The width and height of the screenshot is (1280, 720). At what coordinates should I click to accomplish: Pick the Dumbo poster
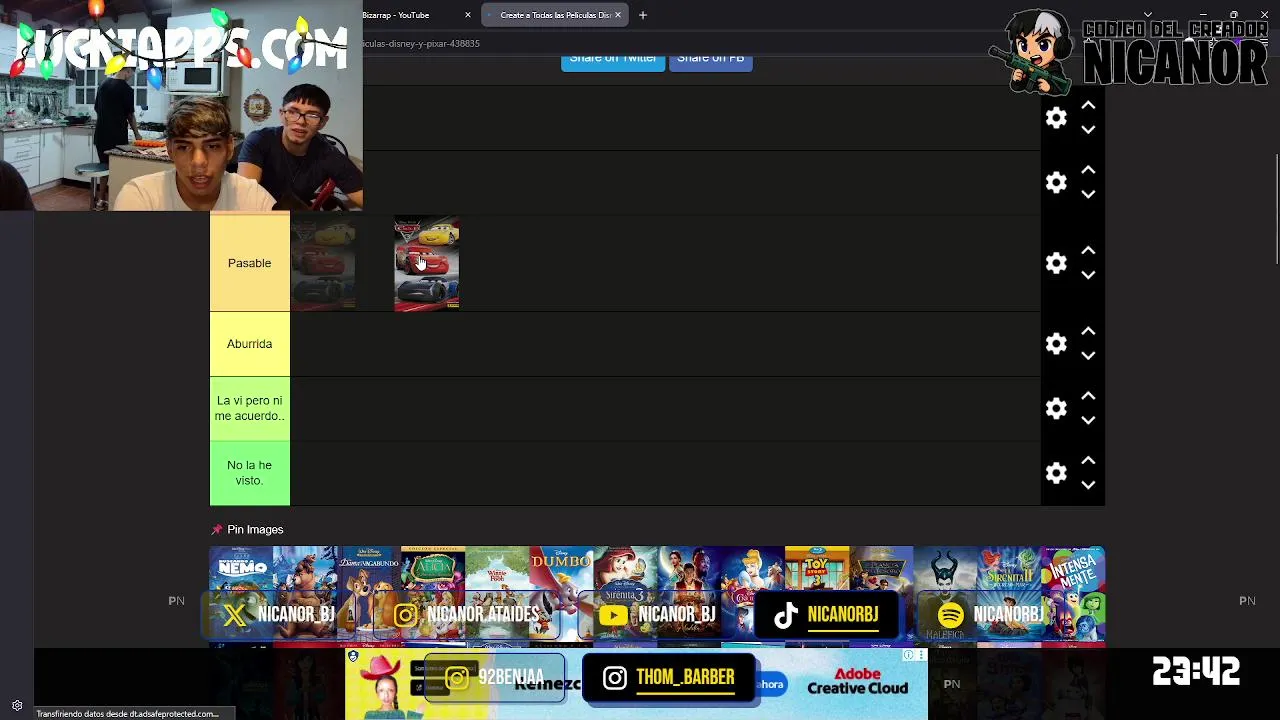tap(561, 594)
